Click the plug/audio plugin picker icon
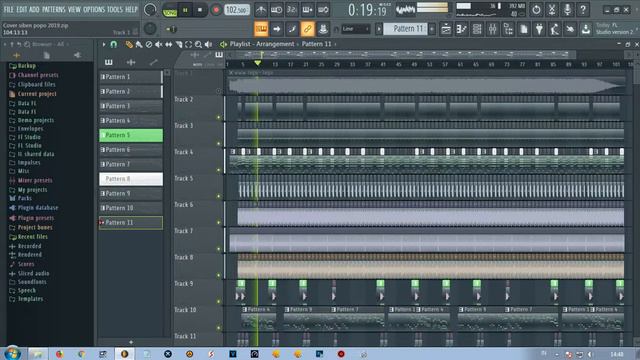This screenshot has height=360, width=640. 539,29
